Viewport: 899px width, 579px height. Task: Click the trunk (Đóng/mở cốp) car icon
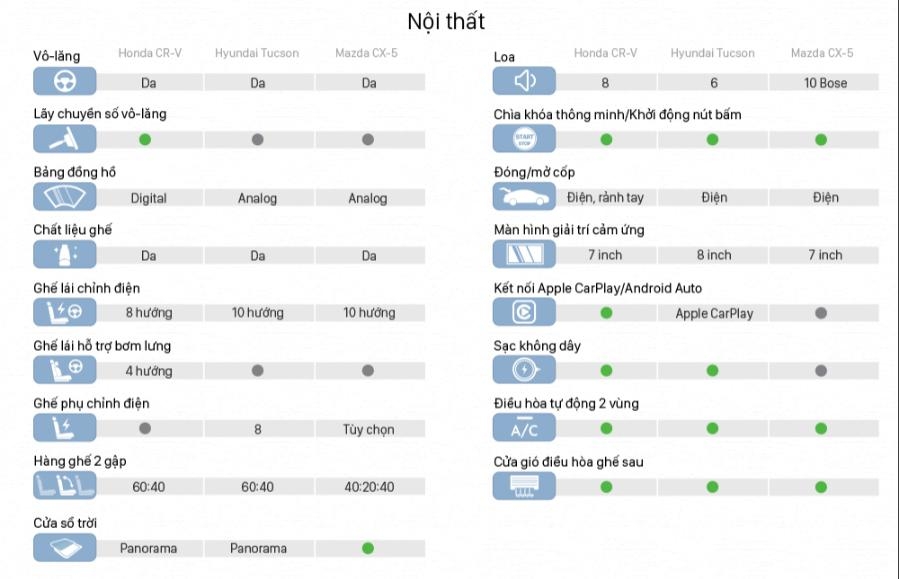525,197
